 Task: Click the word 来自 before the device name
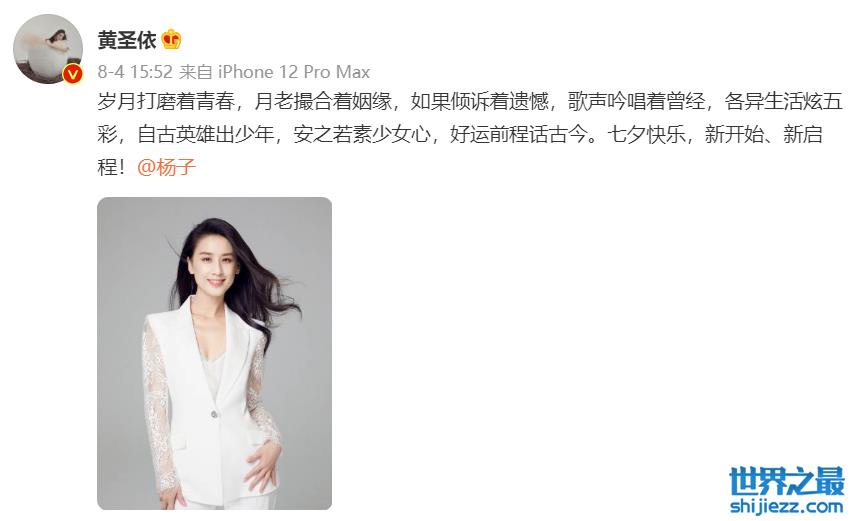[x=196, y=72]
